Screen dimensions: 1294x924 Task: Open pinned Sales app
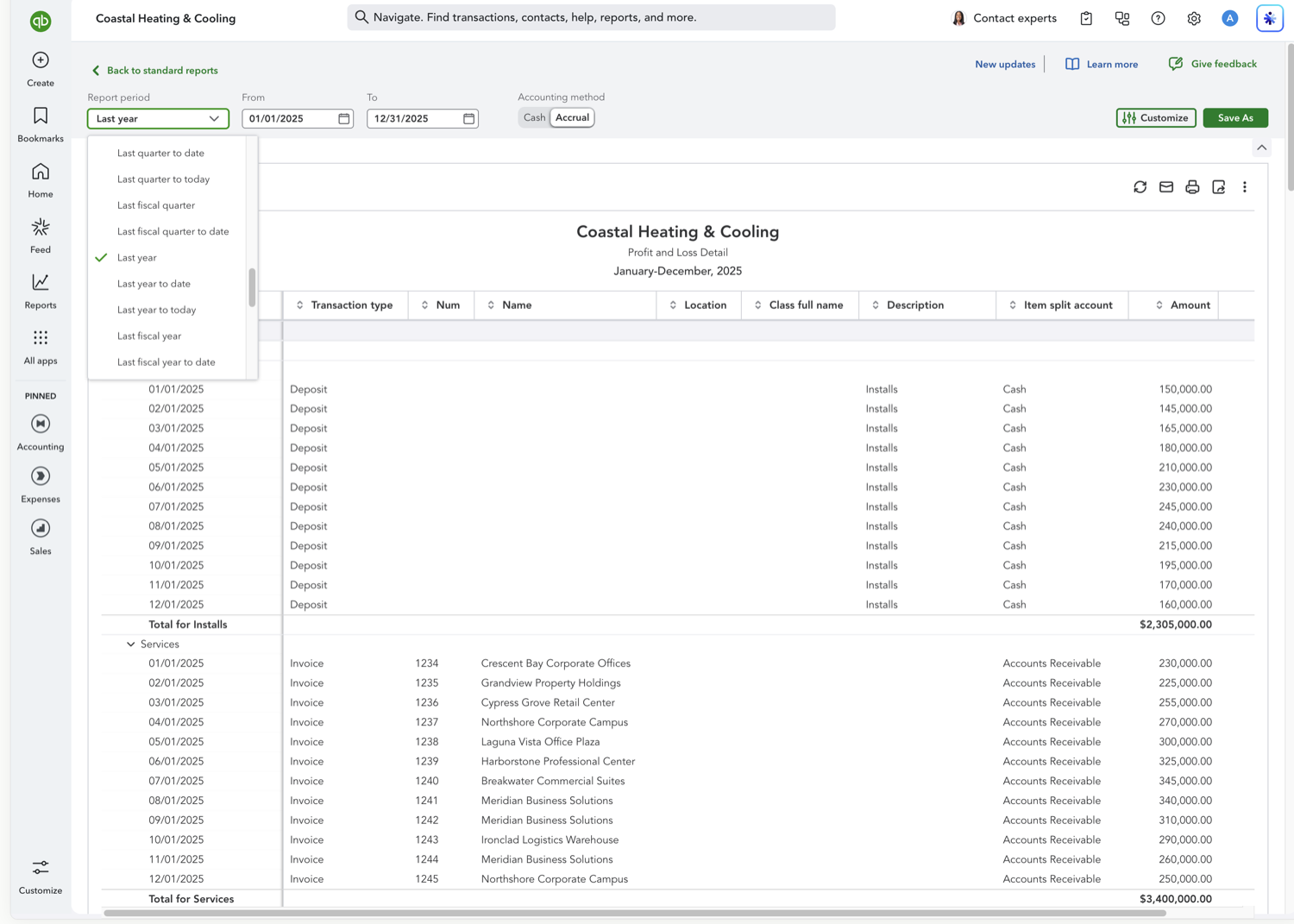(41, 537)
